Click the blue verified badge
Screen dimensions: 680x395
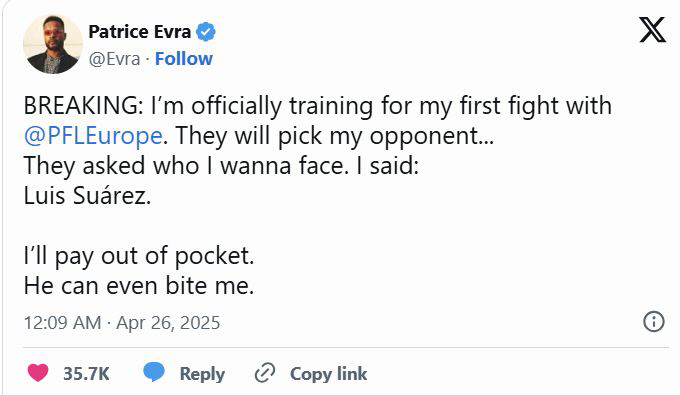coord(206,32)
